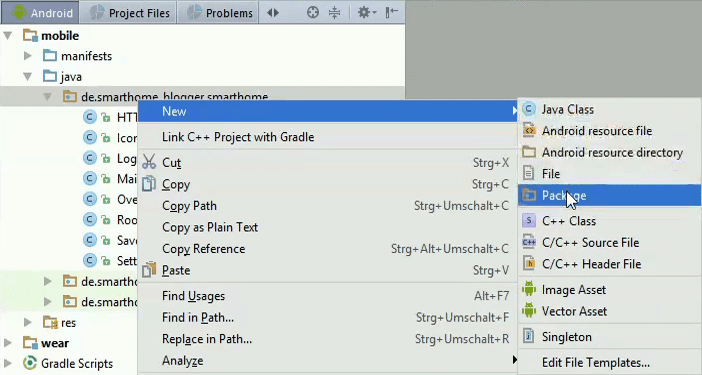Open the Analyze submenu
Screen dimensions: 702x375
point(328,360)
